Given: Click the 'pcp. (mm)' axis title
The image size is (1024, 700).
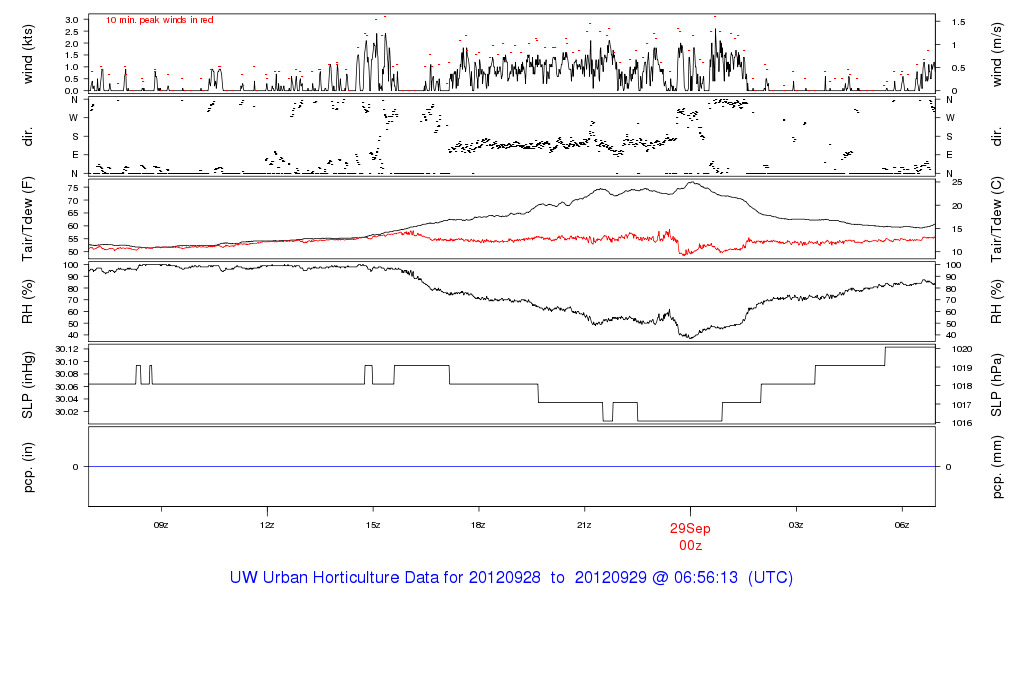Looking at the screenshot, I should (x=997, y=467).
